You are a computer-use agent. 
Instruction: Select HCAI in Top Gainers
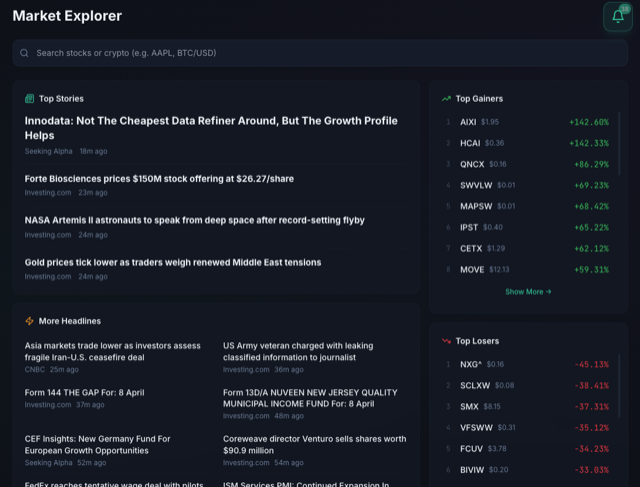coord(527,143)
